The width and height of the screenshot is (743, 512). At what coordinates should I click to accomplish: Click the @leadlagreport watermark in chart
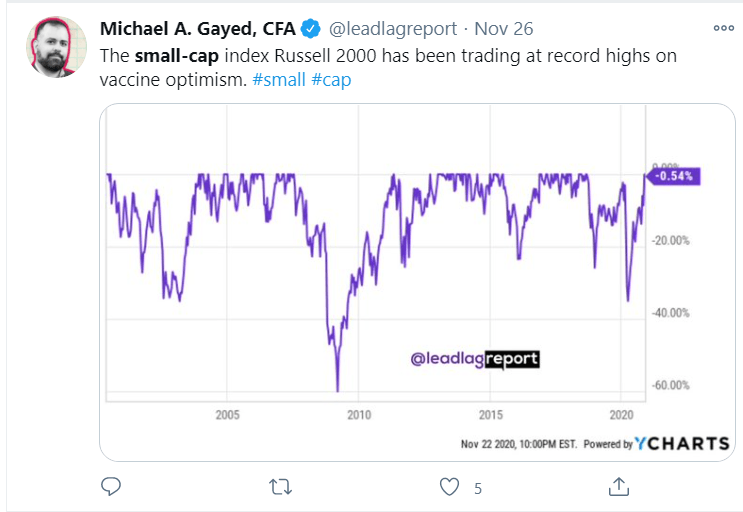click(x=475, y=359)
